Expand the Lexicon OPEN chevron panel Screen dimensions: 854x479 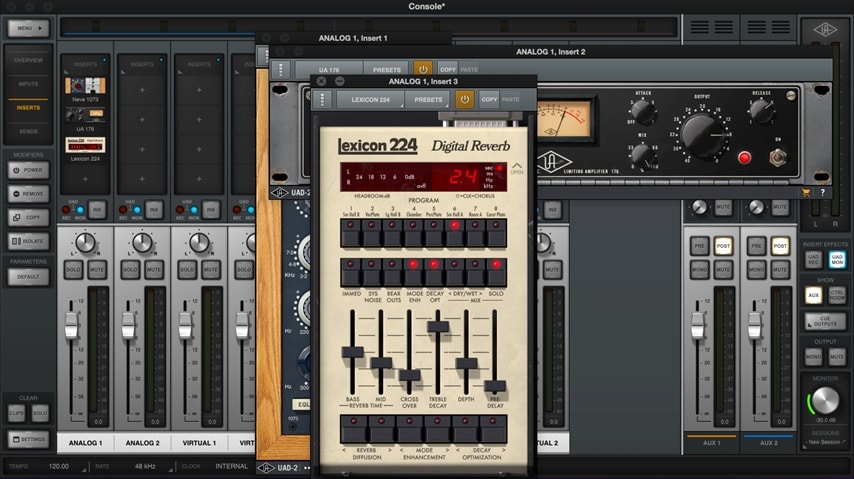click(517, 167)
